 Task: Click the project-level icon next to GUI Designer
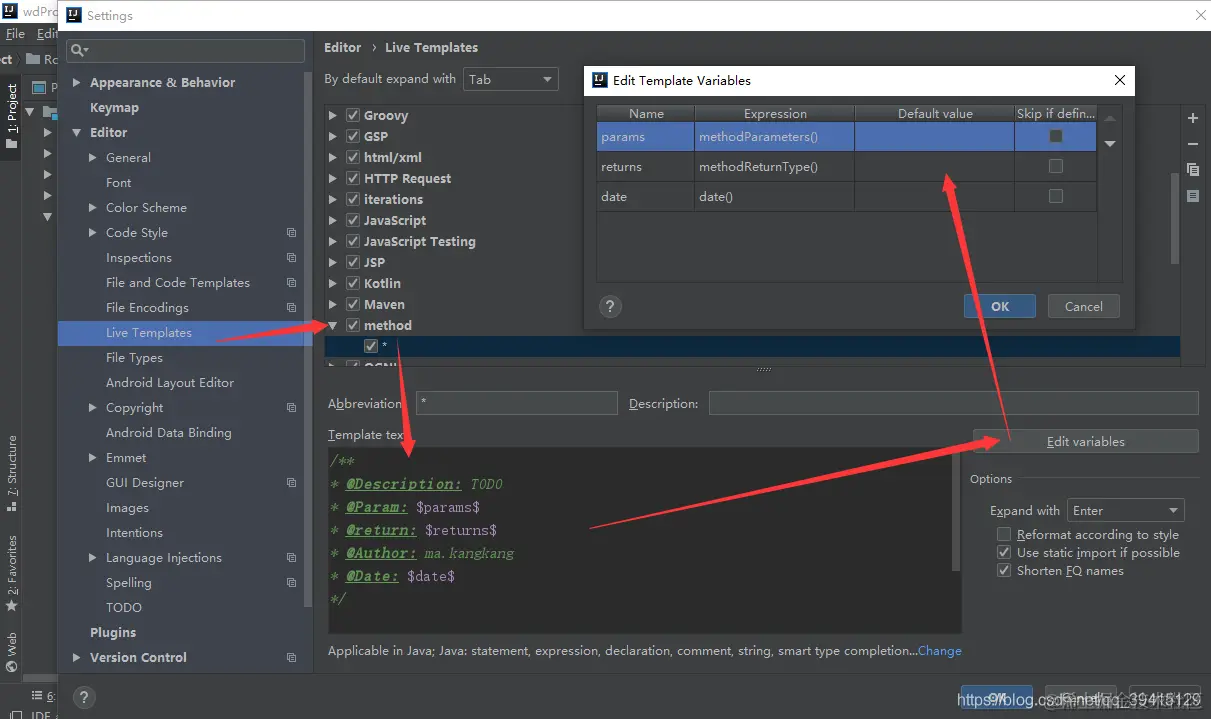pyautogui.click(x=291, y=483)
